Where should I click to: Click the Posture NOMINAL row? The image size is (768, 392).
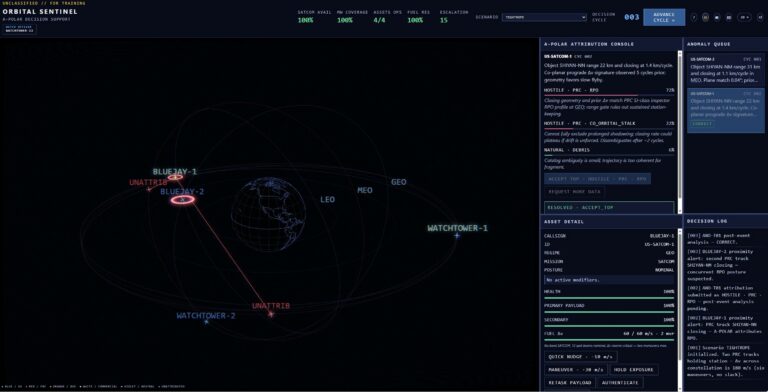(x=609, y=270)
